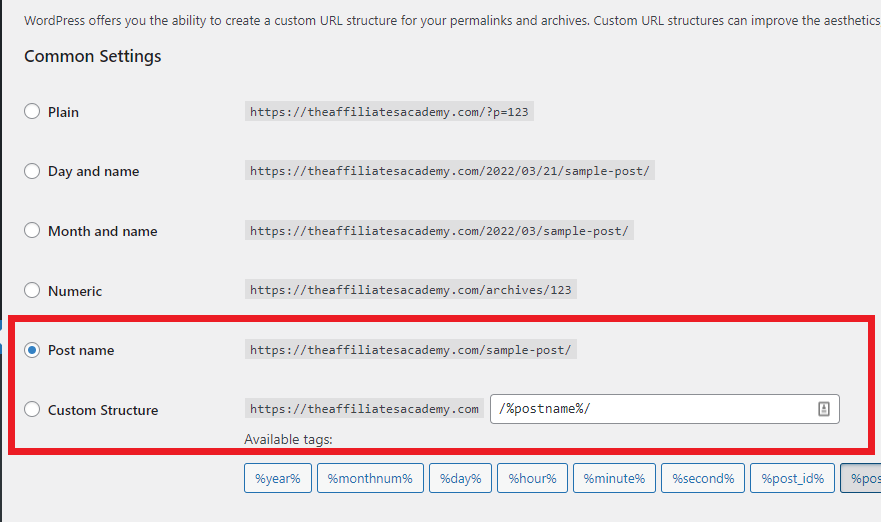This screenshot has width=881, height=522.
Task: Toggle the highlighted %postname% tag button
Action: [x=862, y=478]
